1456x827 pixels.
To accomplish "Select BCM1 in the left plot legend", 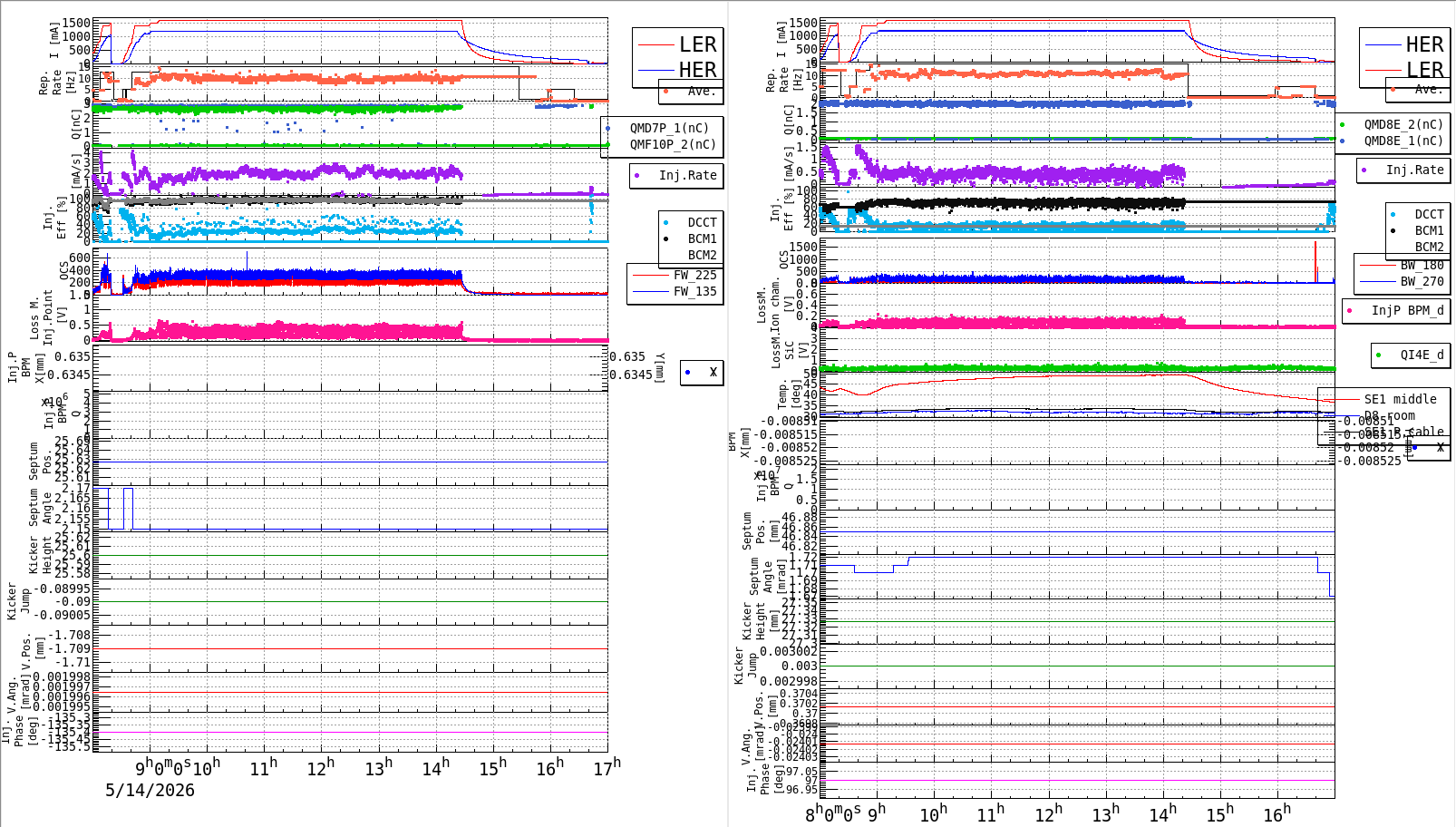I will point(702,238).
